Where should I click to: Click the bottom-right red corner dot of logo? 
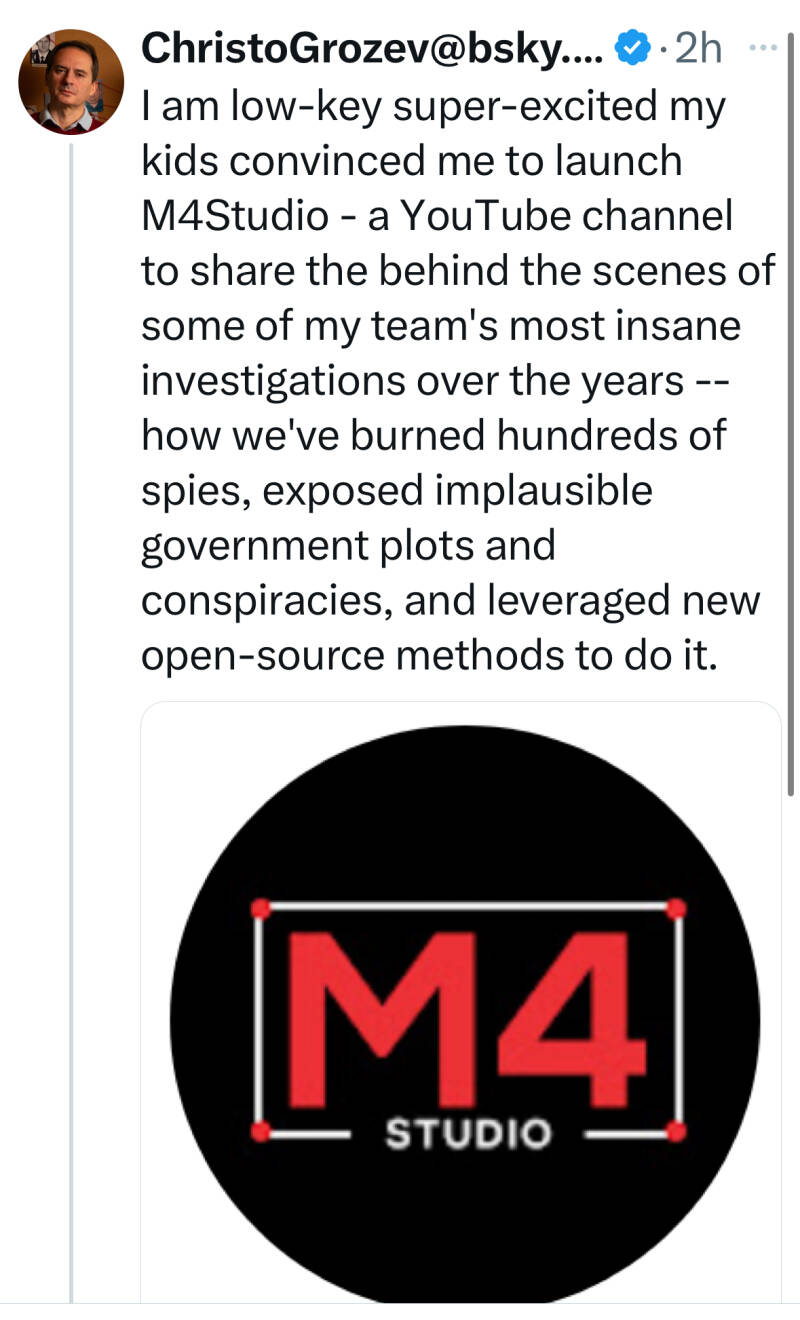click(676, 1132)
